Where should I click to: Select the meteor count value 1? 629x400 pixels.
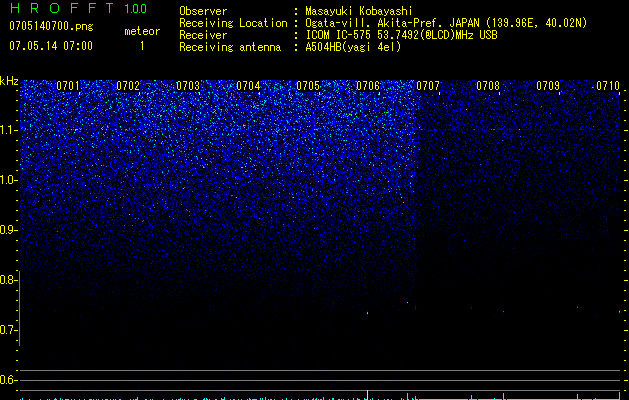[142, 46]
